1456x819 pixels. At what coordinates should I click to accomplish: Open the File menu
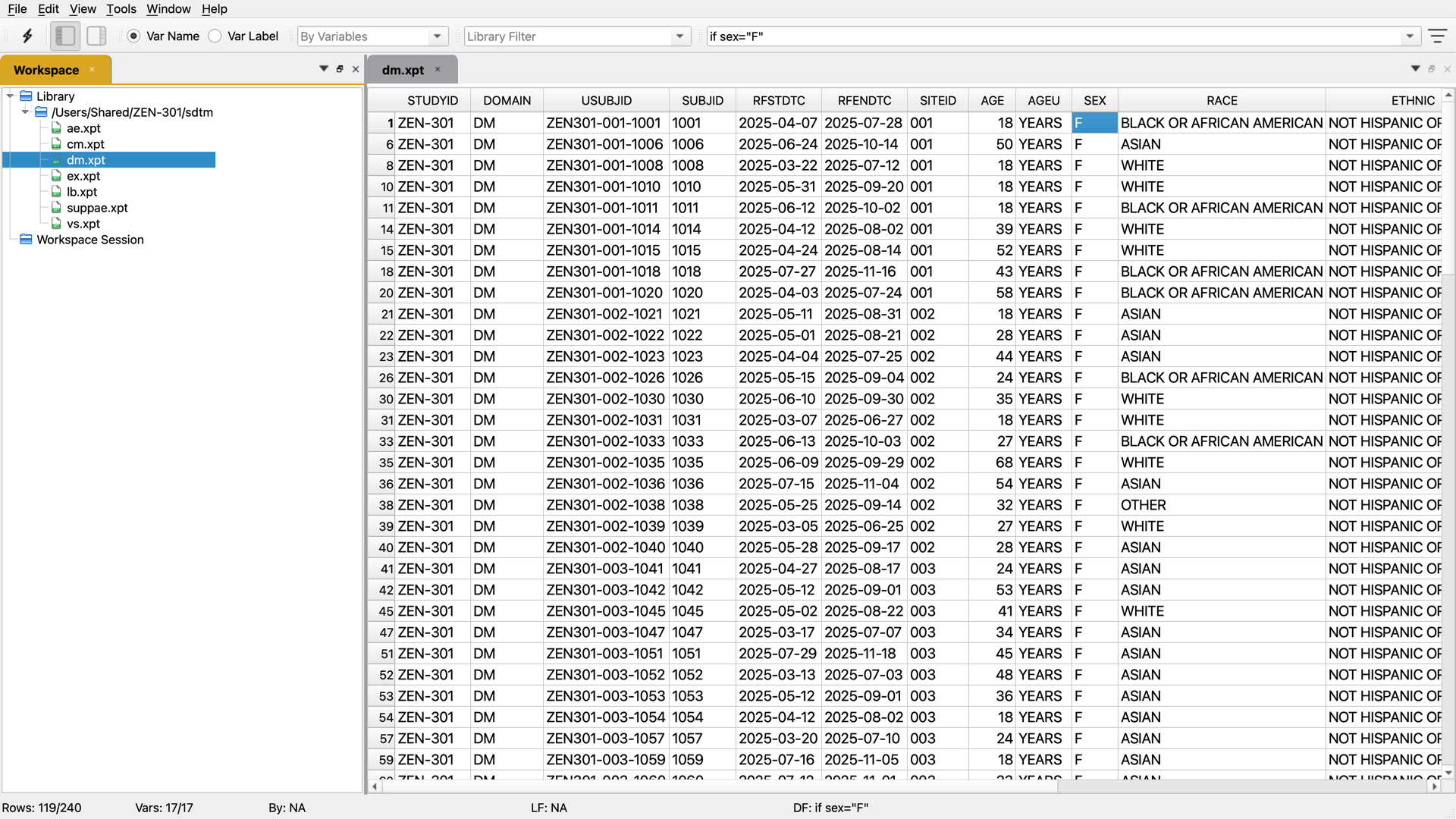(17, 8)
